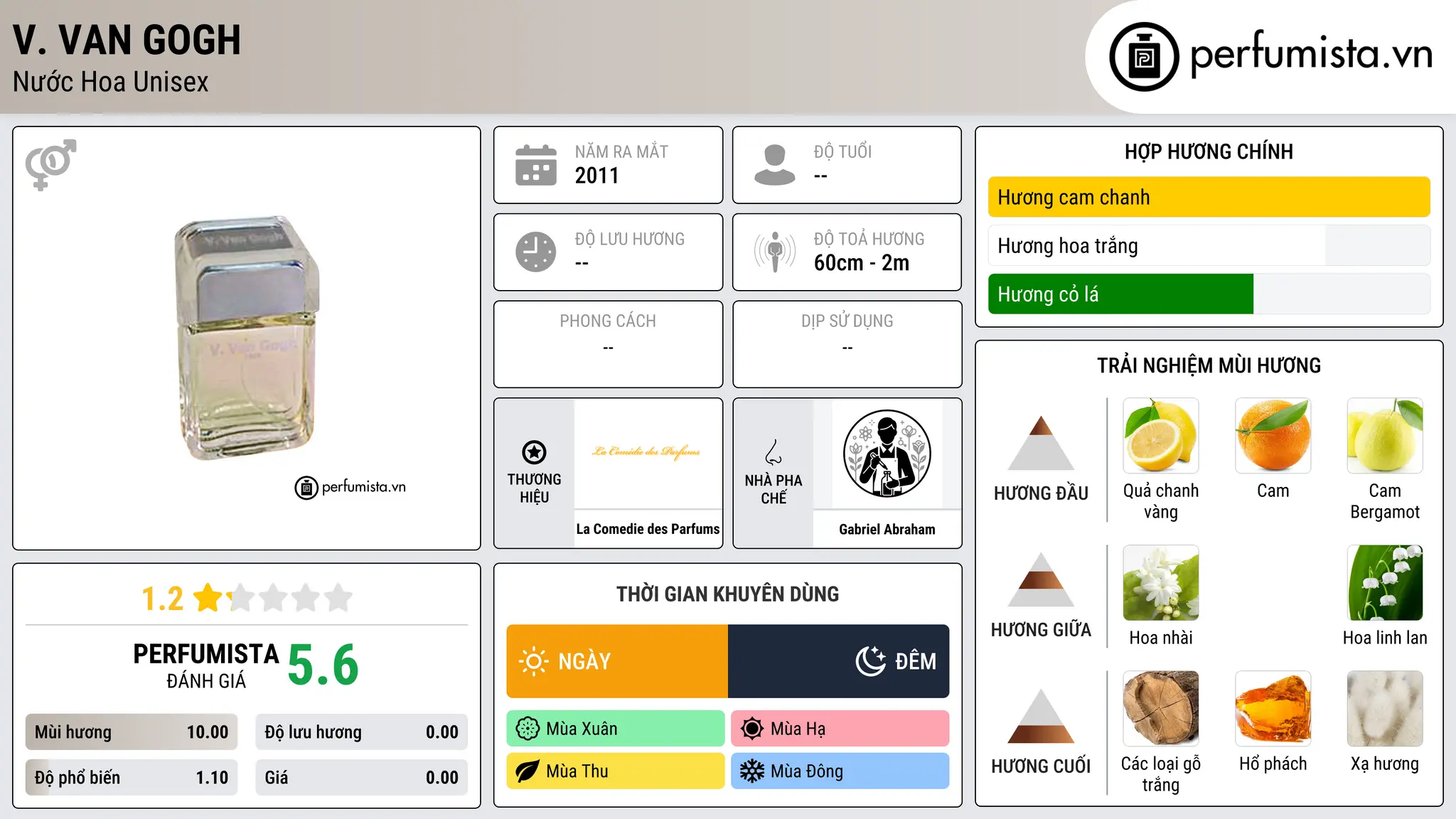Select the Ngày daytime segment
The height and width of the screenshot is (819, 1456).
point(617,661)
